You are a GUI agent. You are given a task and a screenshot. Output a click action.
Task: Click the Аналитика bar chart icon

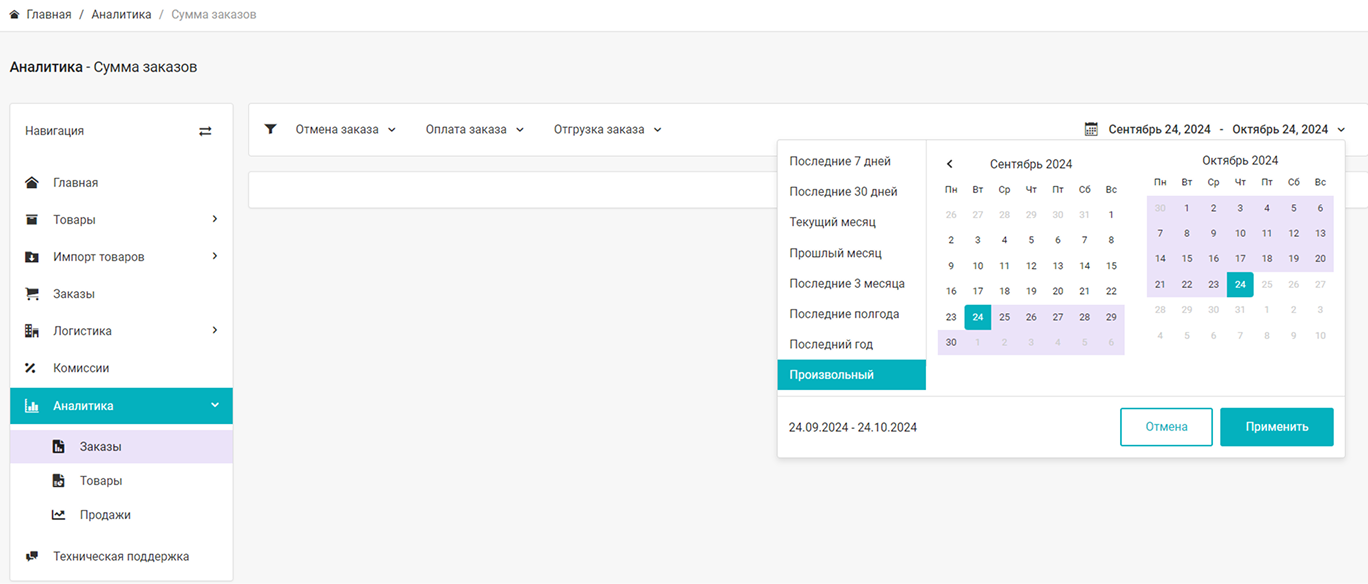[32, 406]
